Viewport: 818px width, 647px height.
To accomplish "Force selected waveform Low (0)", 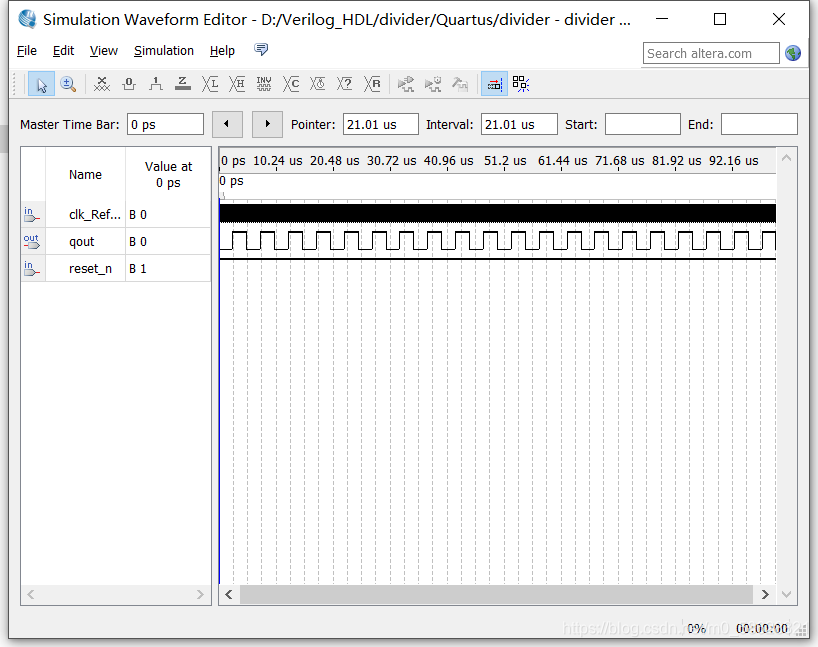I will (x=129, y=84).
